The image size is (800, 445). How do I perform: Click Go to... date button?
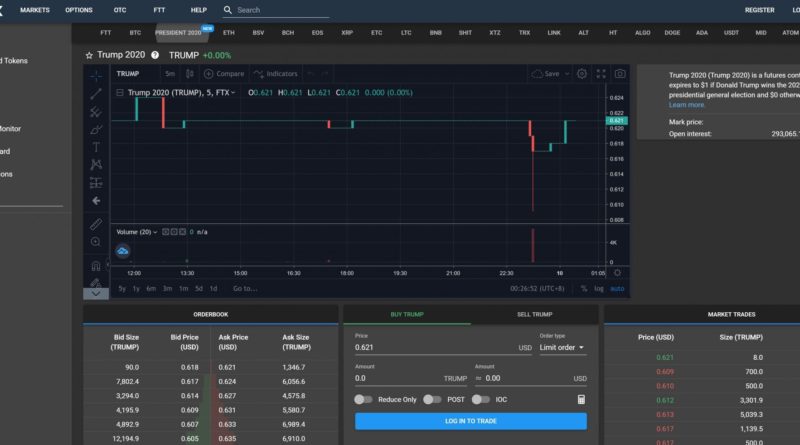[245, 289]
